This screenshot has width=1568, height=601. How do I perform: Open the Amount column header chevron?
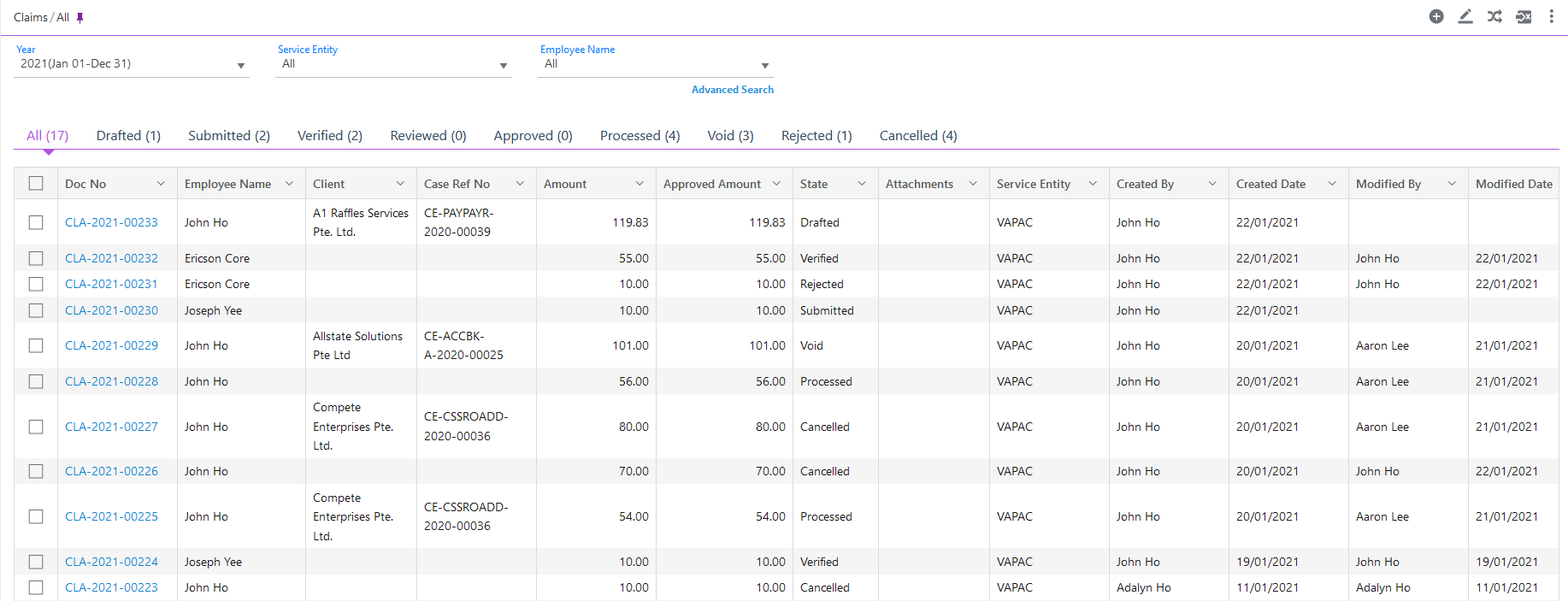640,184
